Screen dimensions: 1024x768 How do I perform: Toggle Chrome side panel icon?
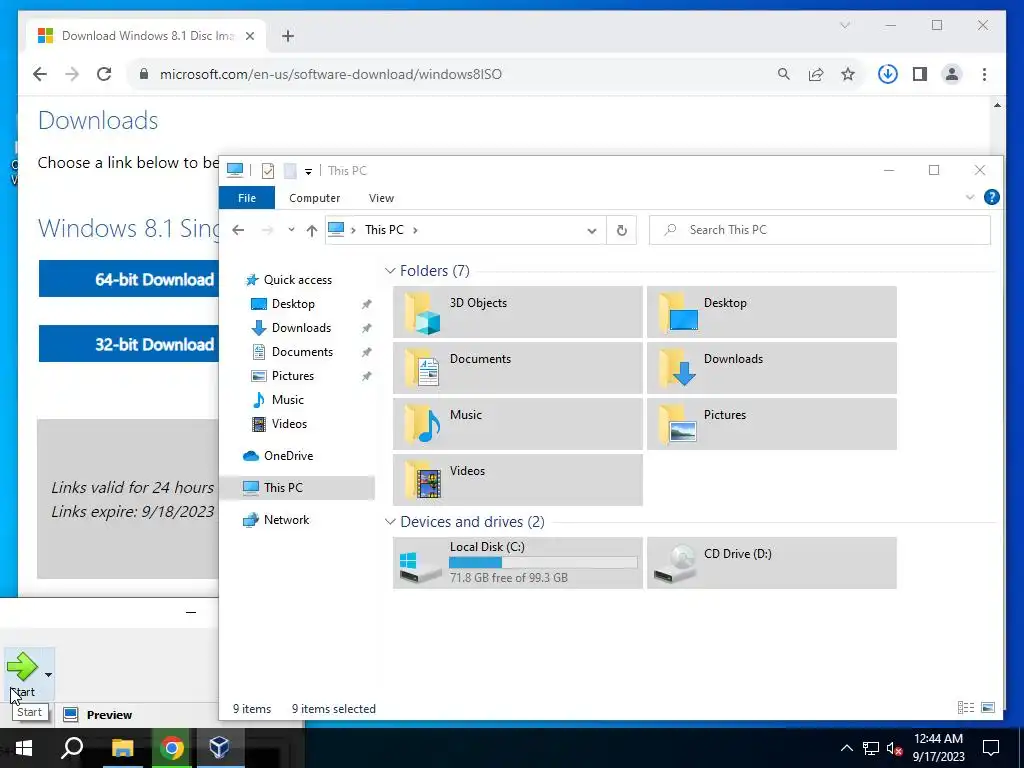(x=920, y=74)
